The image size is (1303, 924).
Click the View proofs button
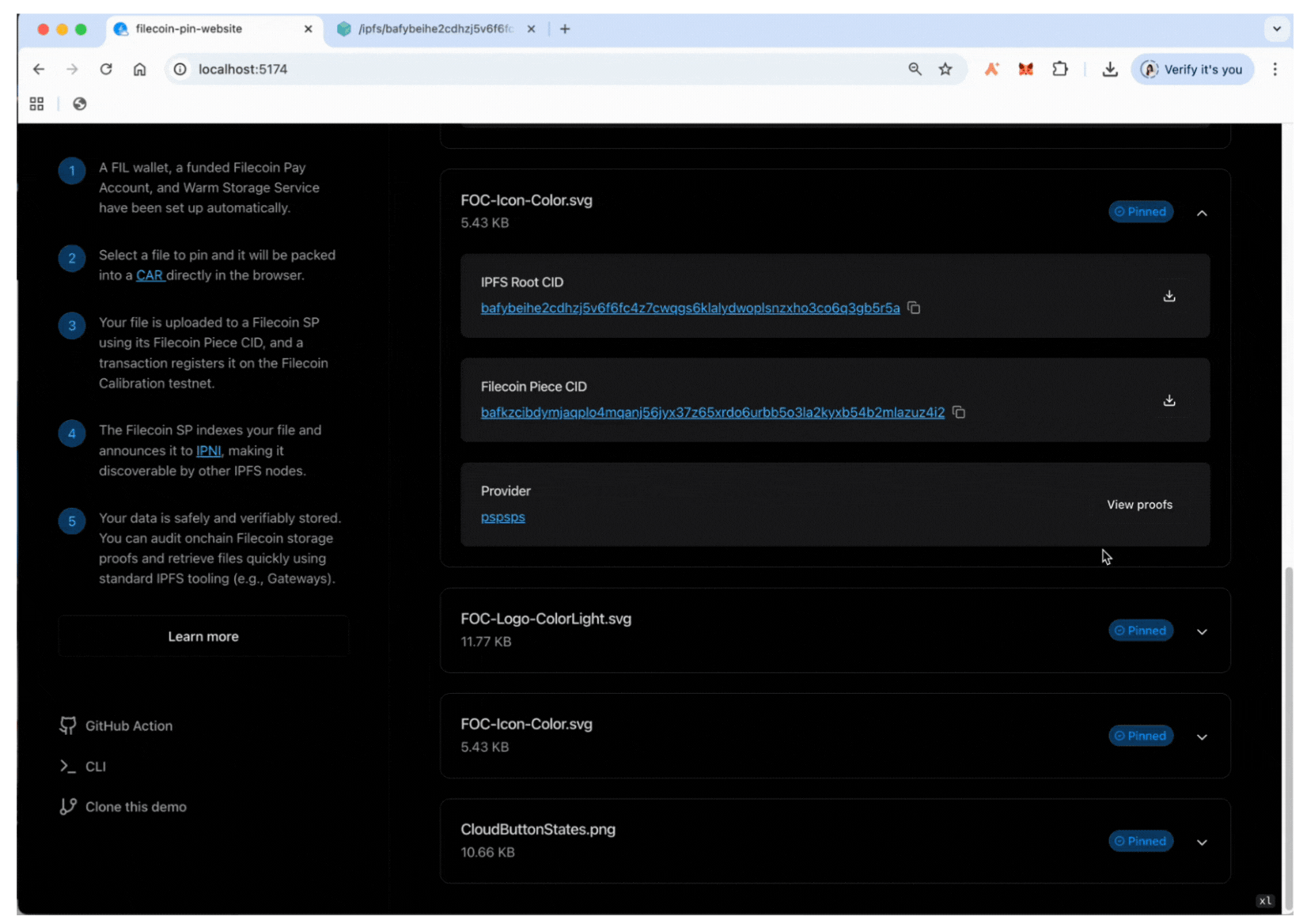pyautogui.click(x=1139, y=505)
